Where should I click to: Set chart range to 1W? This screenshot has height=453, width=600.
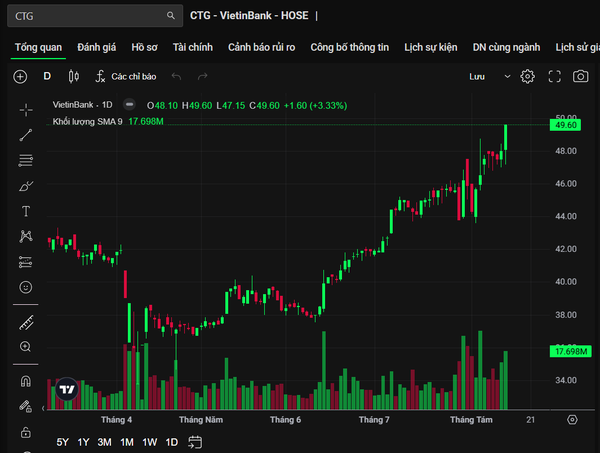(x=150, y=442)
